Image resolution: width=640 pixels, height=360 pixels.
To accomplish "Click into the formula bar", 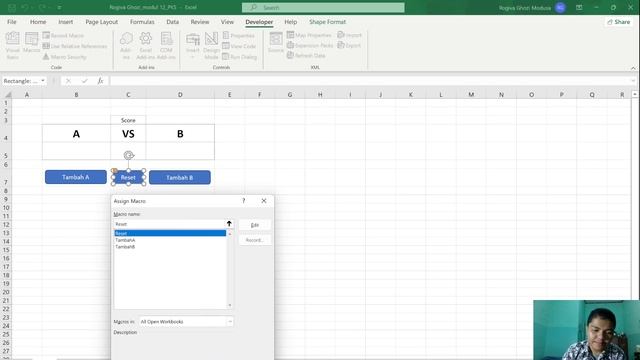I will click(369, 81).
